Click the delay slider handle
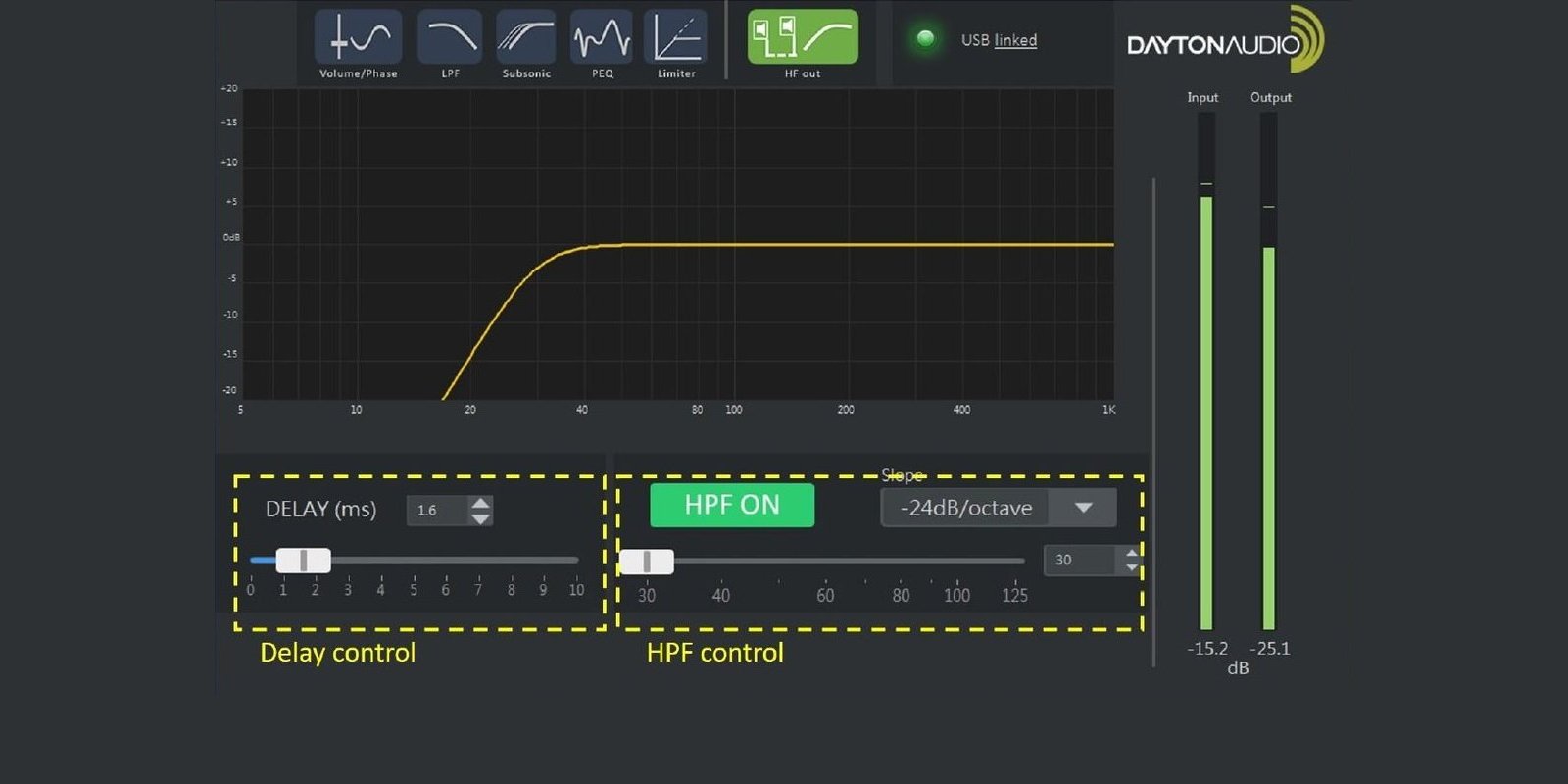Screen dimensions: 1568x784 click(304, 561)
